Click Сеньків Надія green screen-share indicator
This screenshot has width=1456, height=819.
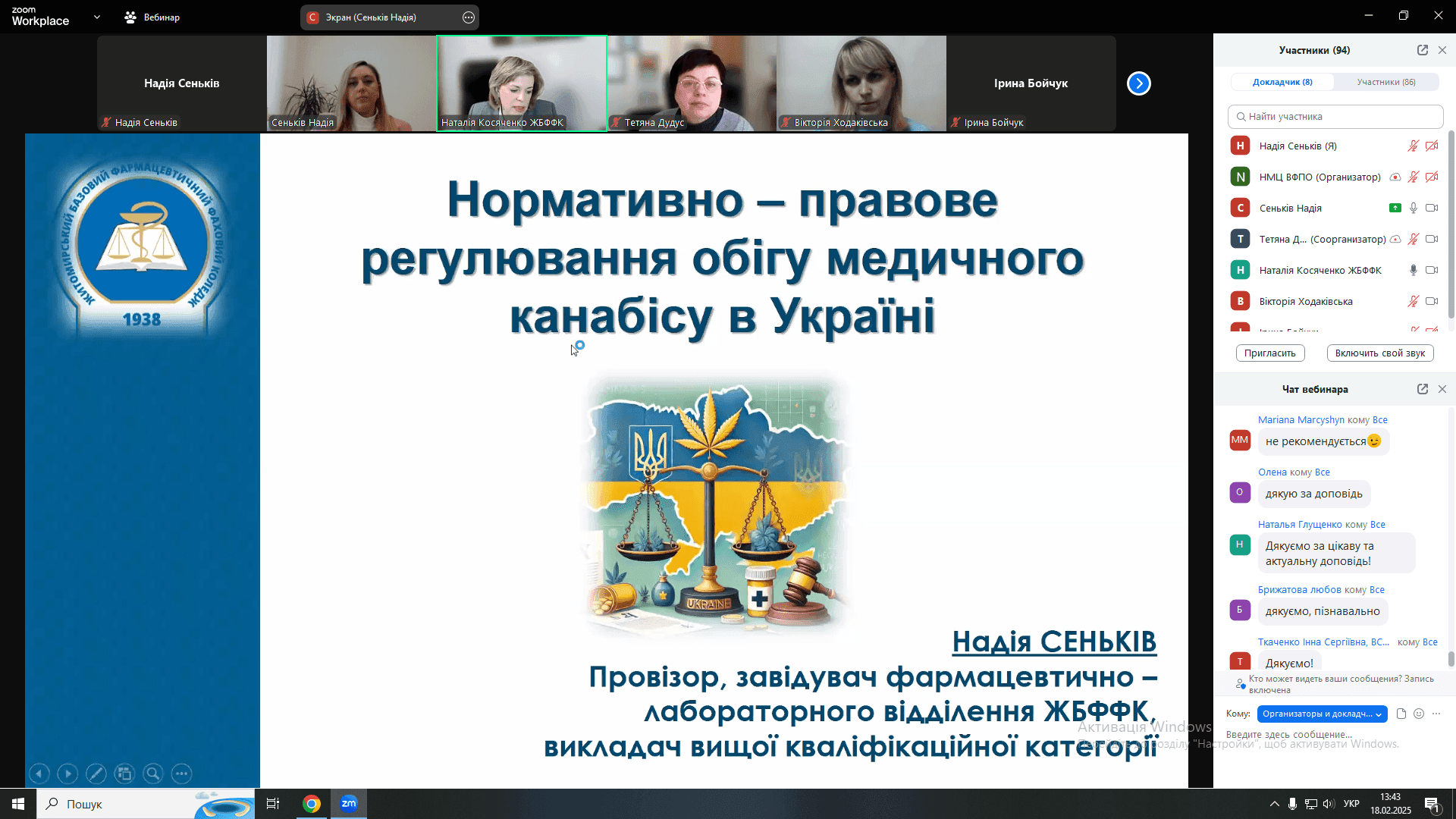[1395, 208]
